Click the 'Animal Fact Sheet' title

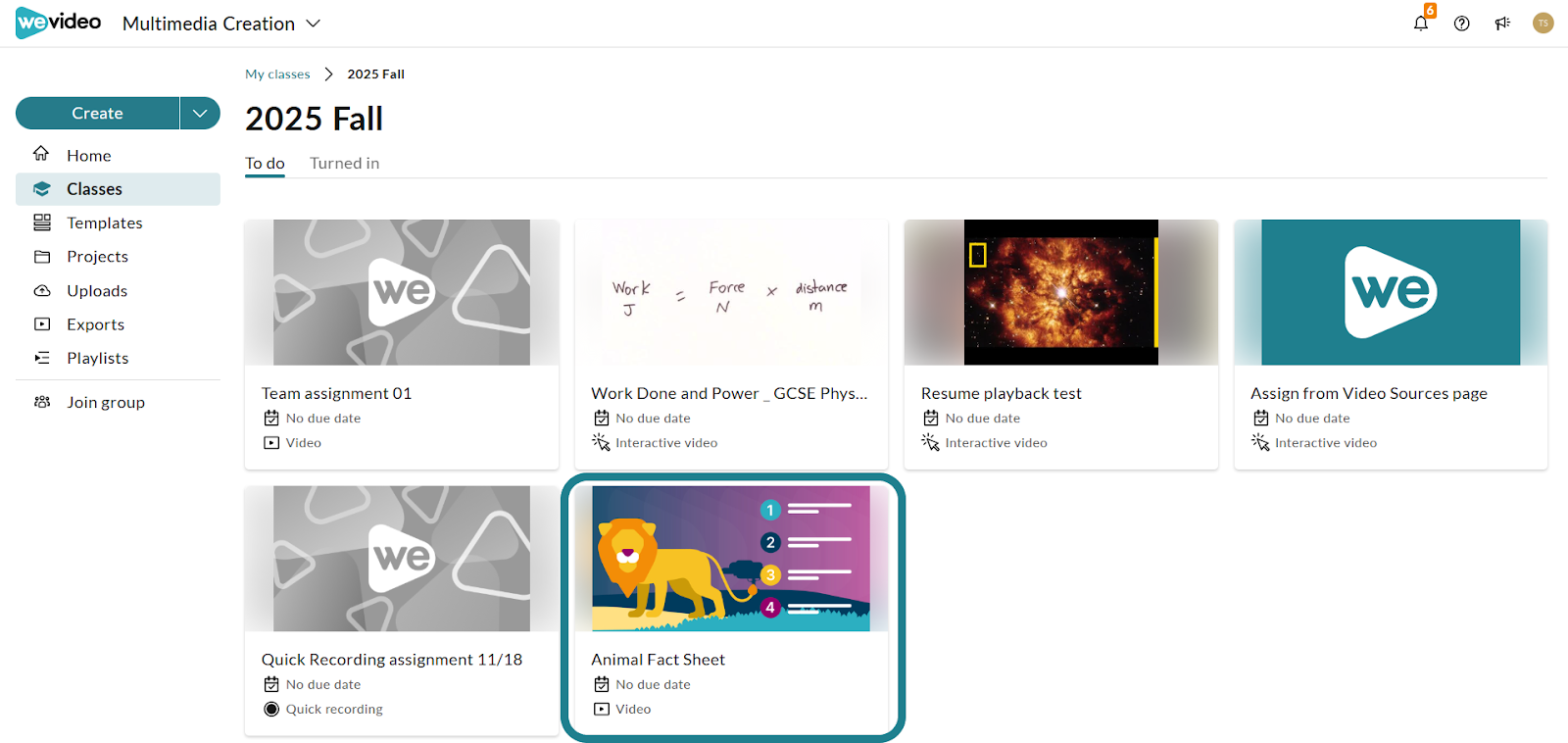point(659,660)
